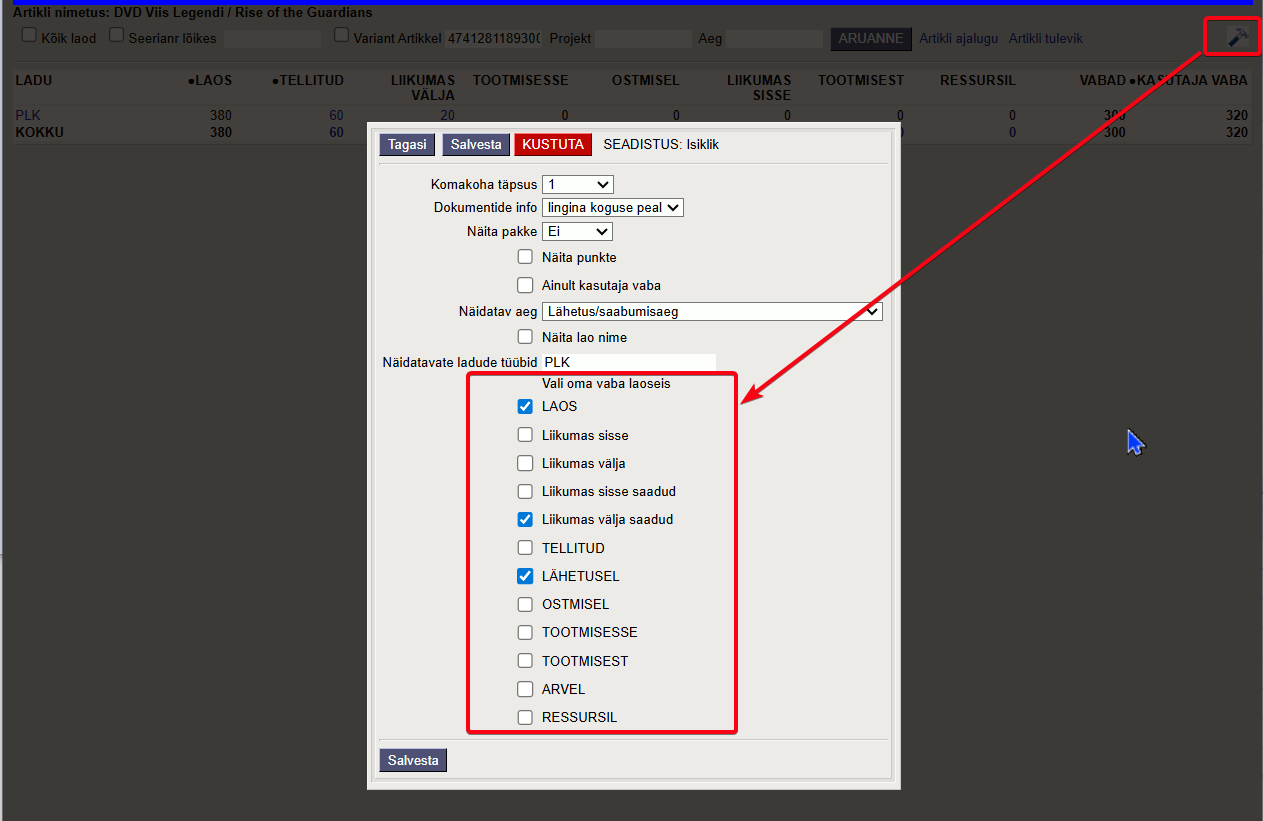
Task: Expand the Näidatav aeg dropdown
Action: 712,311
